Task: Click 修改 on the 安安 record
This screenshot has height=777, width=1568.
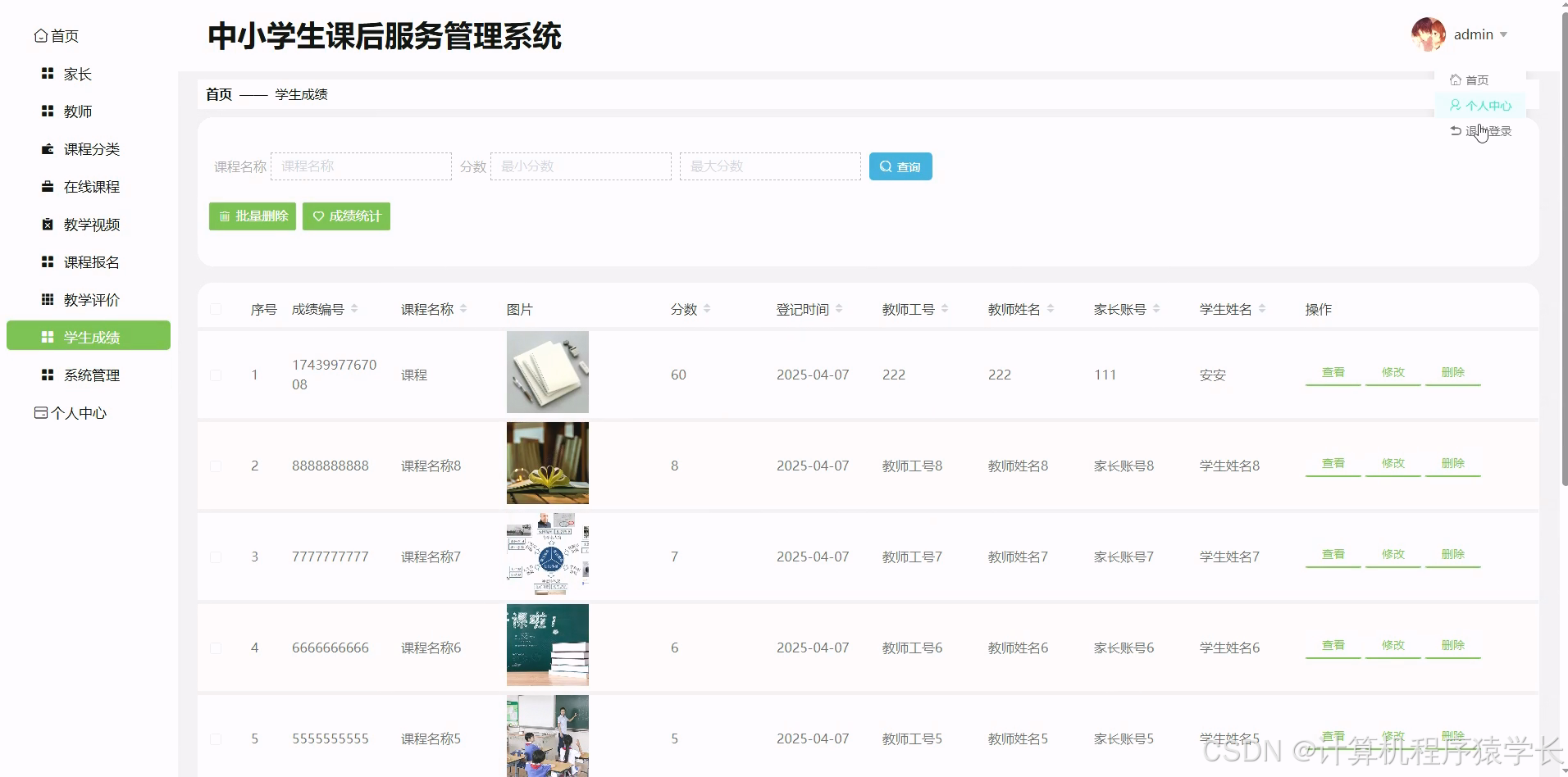Action: point(1393,371)
